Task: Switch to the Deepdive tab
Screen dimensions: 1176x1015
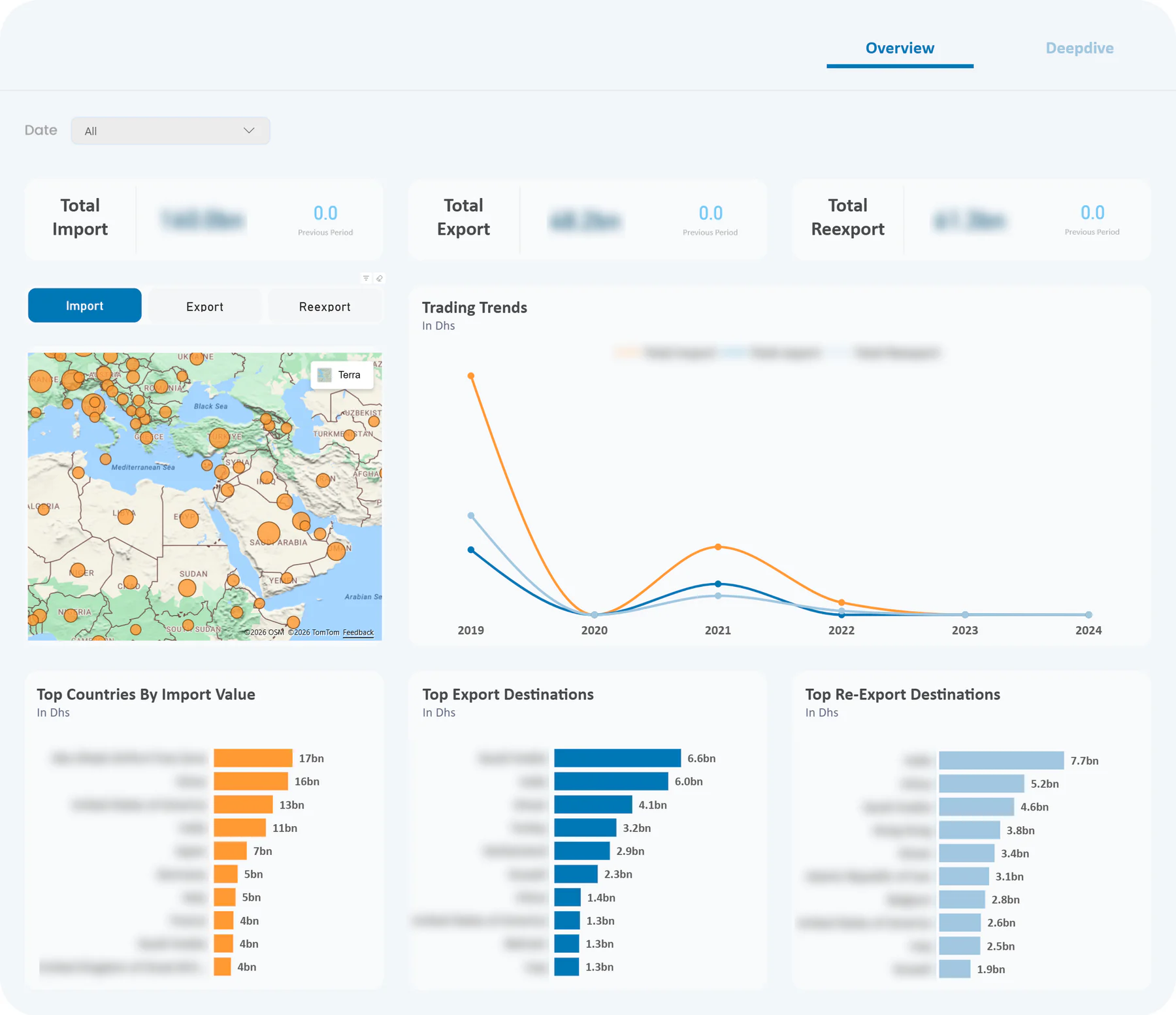Action: (x=1079, y=48)
